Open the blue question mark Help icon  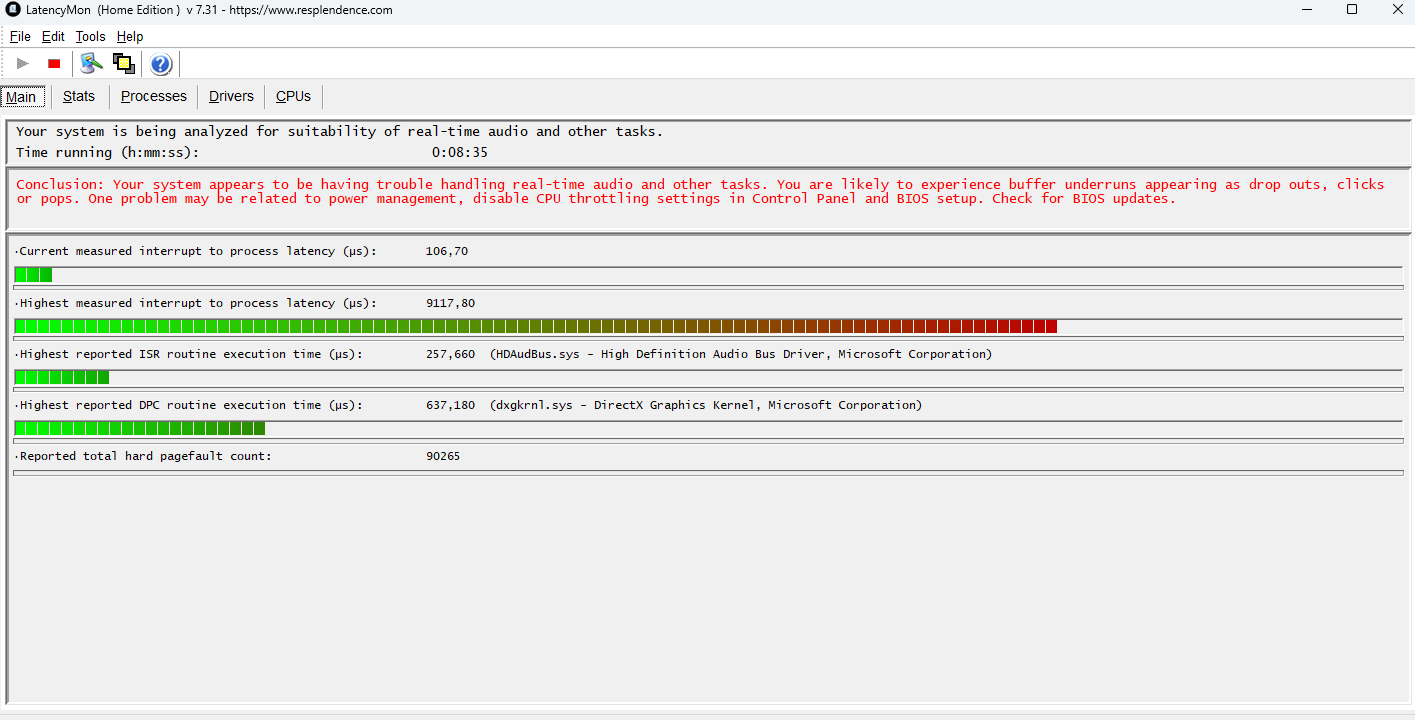click(x=161, y=65)
